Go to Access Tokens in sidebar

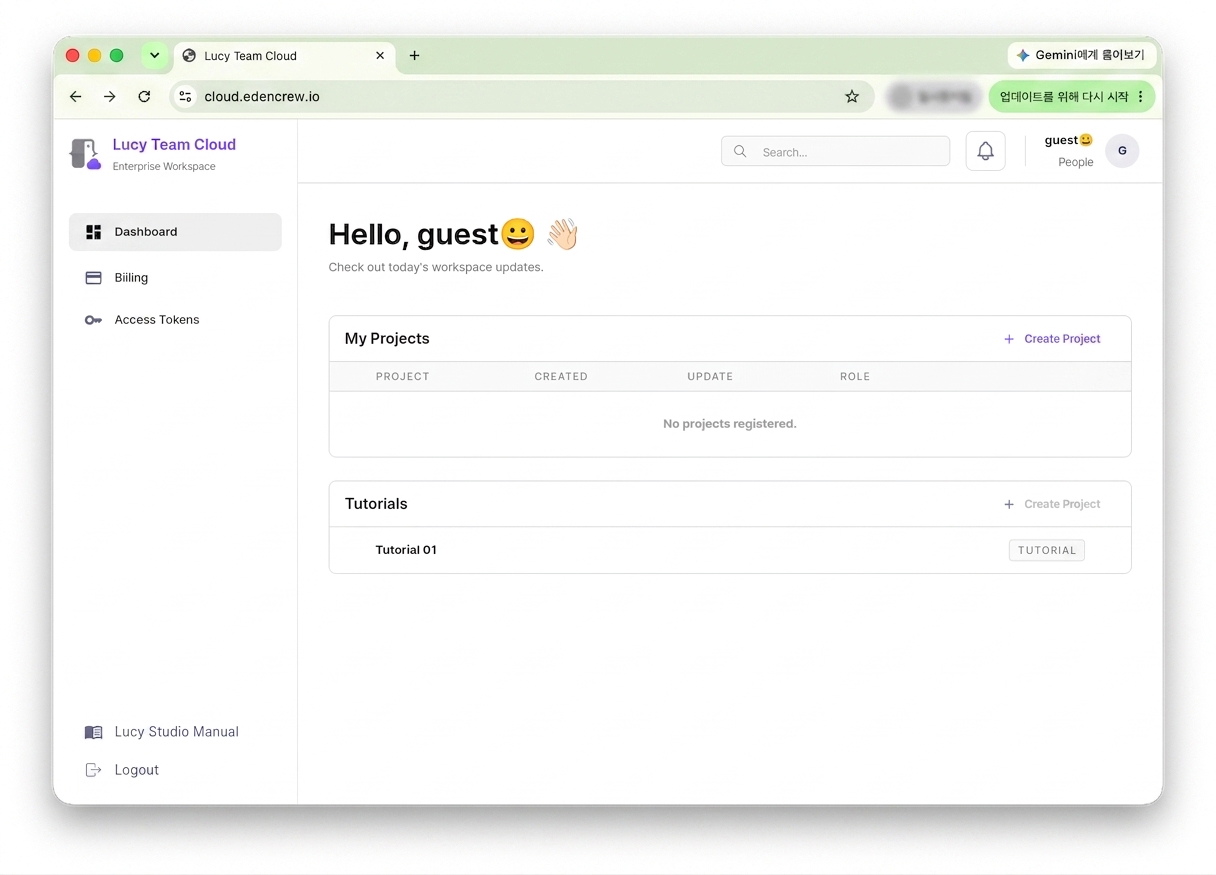pyautogui.click(x=175, y=320)
